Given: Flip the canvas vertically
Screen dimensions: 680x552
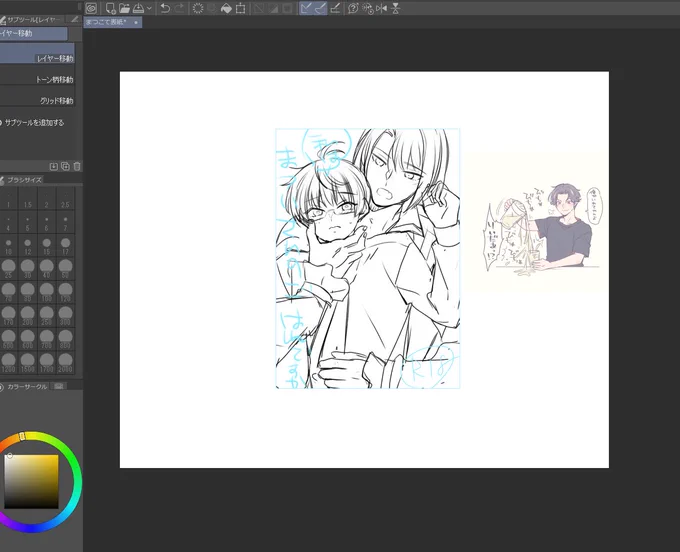Looking at the screenshot, I should [396, 8].
